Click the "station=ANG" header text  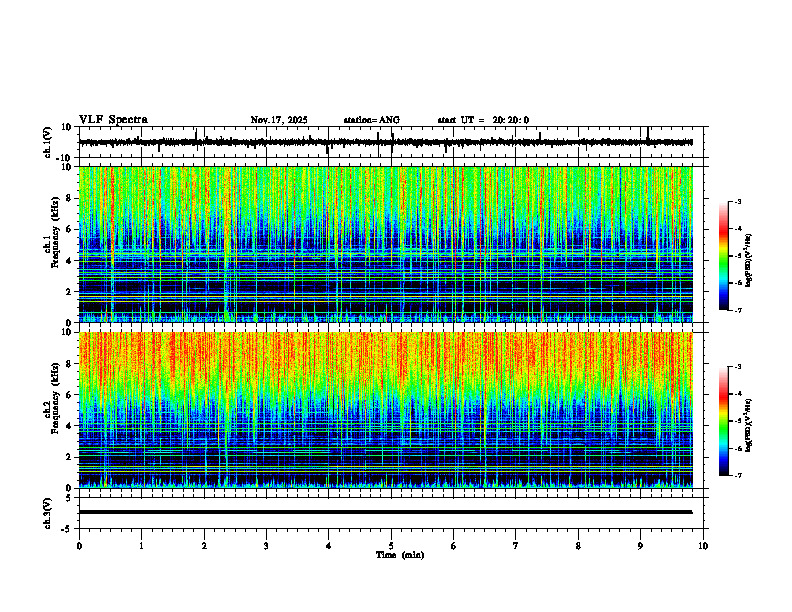click(x=372, y=120)
